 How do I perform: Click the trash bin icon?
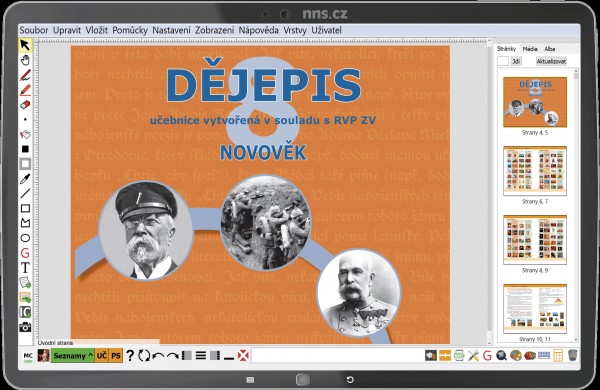(572, 356)
